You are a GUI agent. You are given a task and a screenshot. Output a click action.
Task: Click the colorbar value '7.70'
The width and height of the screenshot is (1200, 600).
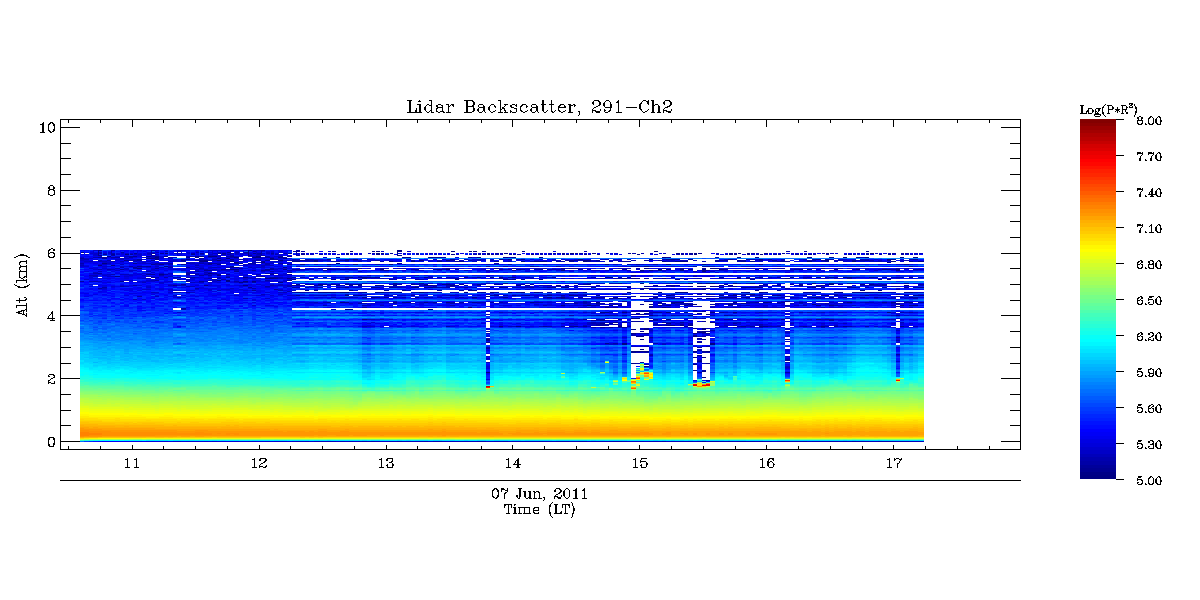pos(1149,157)
